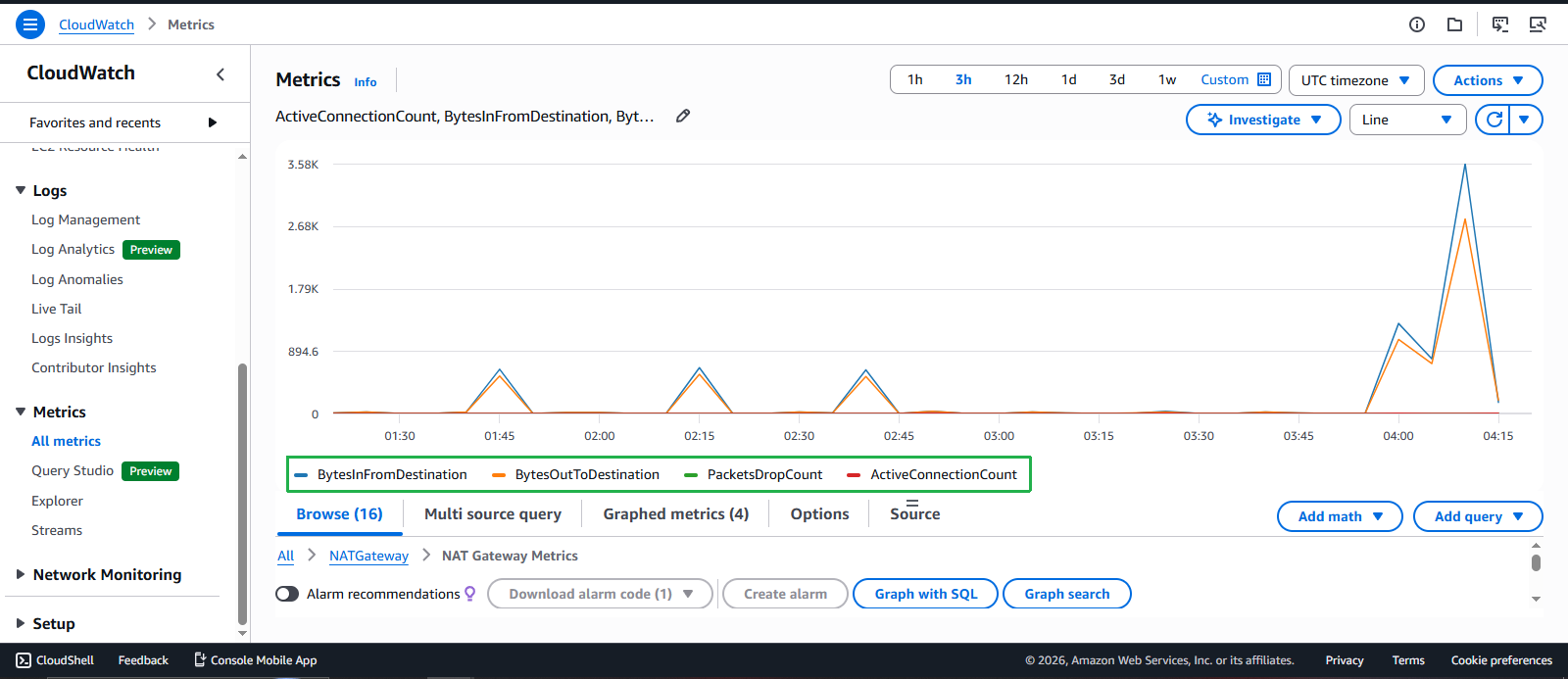Toggle BytesOutToDestination legend series
Viewport: 1568px width, 679px height.
coord(576,474)
